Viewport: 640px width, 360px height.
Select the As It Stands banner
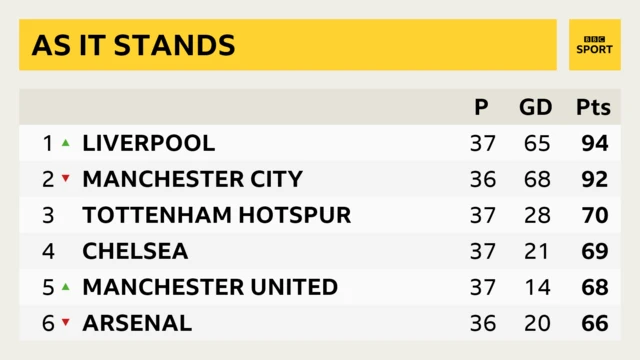tap(288, 45)
